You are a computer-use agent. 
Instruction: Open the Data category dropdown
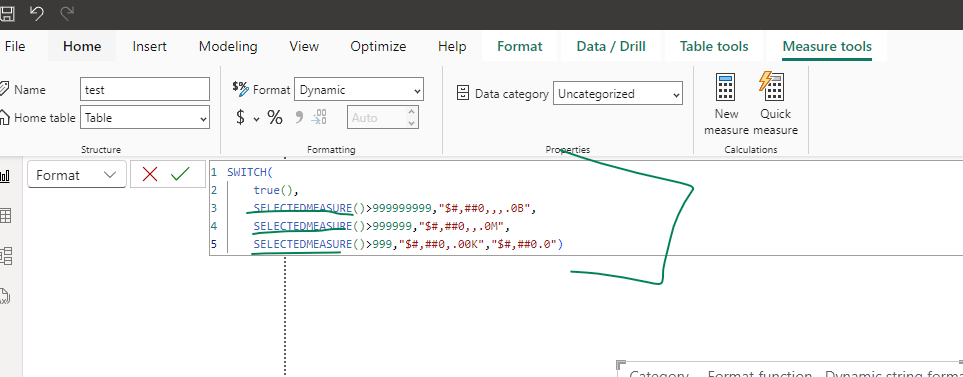click(x=618, y=94)
